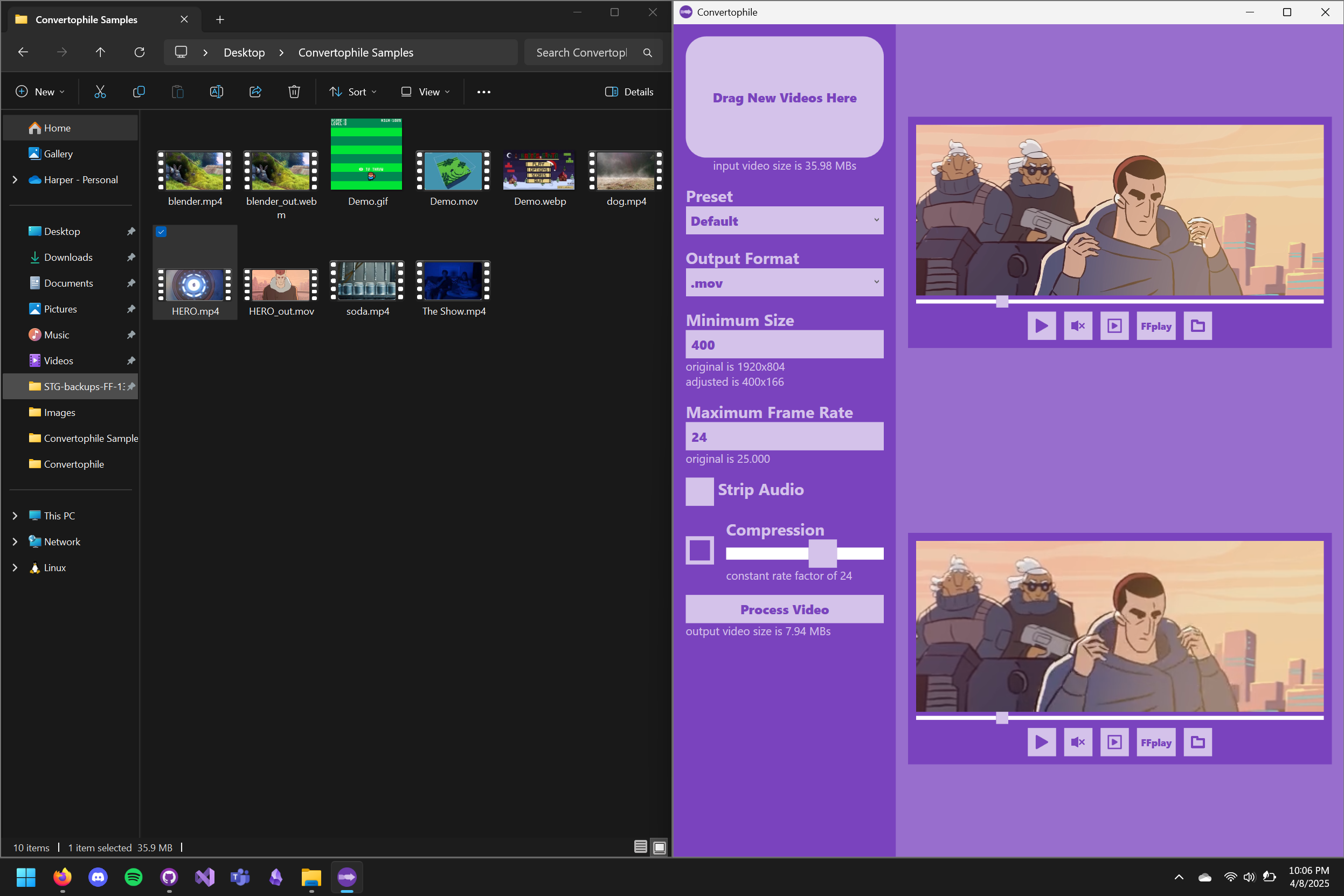Play the top input video preview
Screen dimensions: 1344x896
1041,326
